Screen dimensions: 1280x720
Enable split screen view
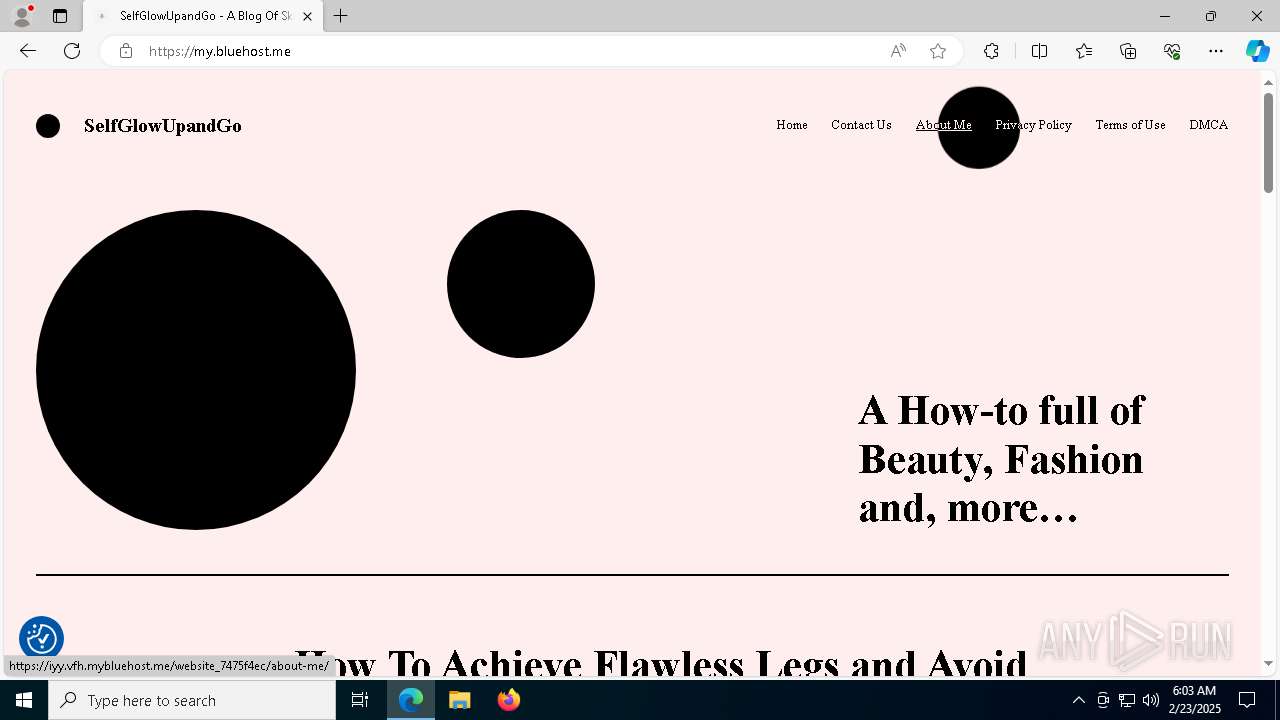click(x=1039, y=51)
